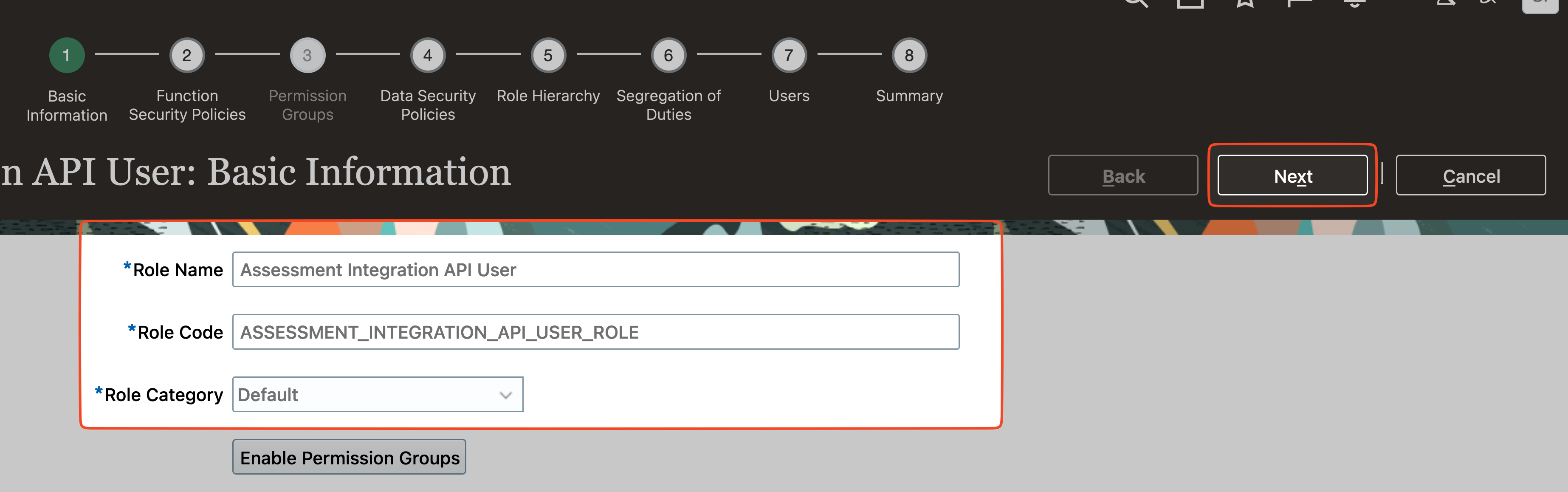Click into the Role Code field
This screenshot has height=492, width=1568.
[595, 333]
